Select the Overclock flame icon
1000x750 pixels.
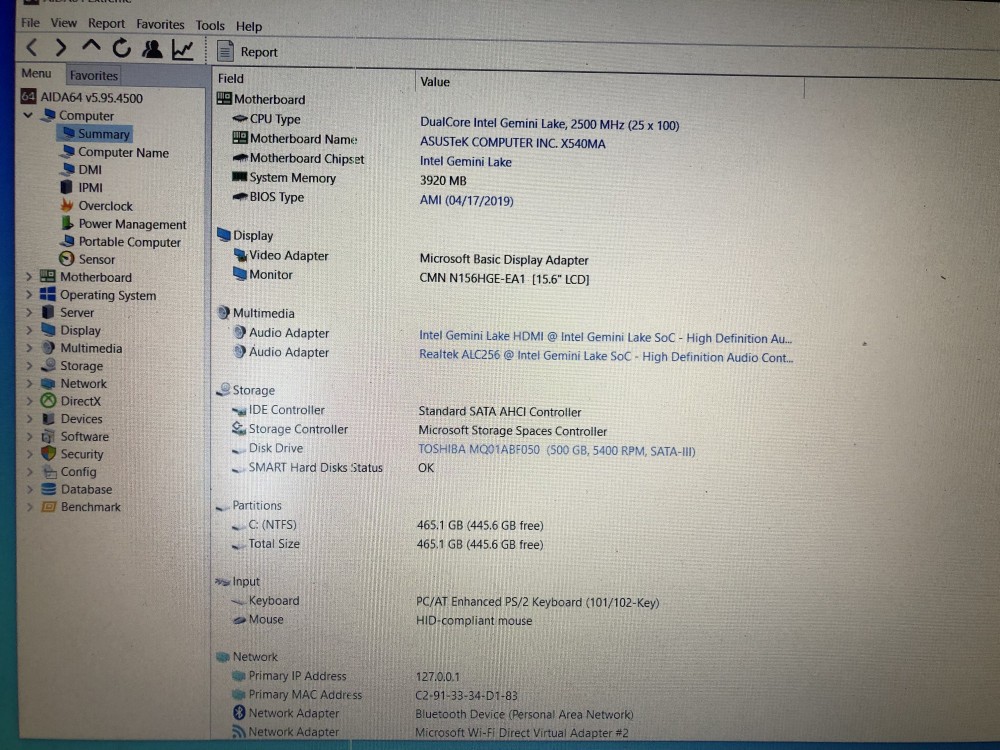pos(67,205)
